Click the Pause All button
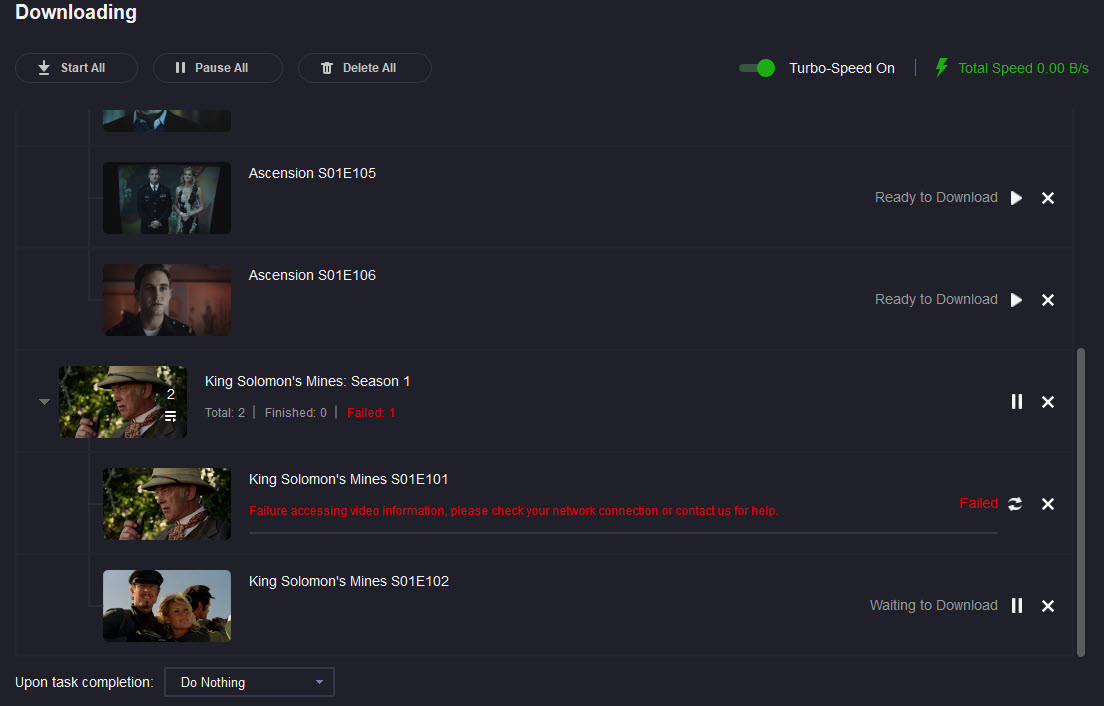 (218, 68)
